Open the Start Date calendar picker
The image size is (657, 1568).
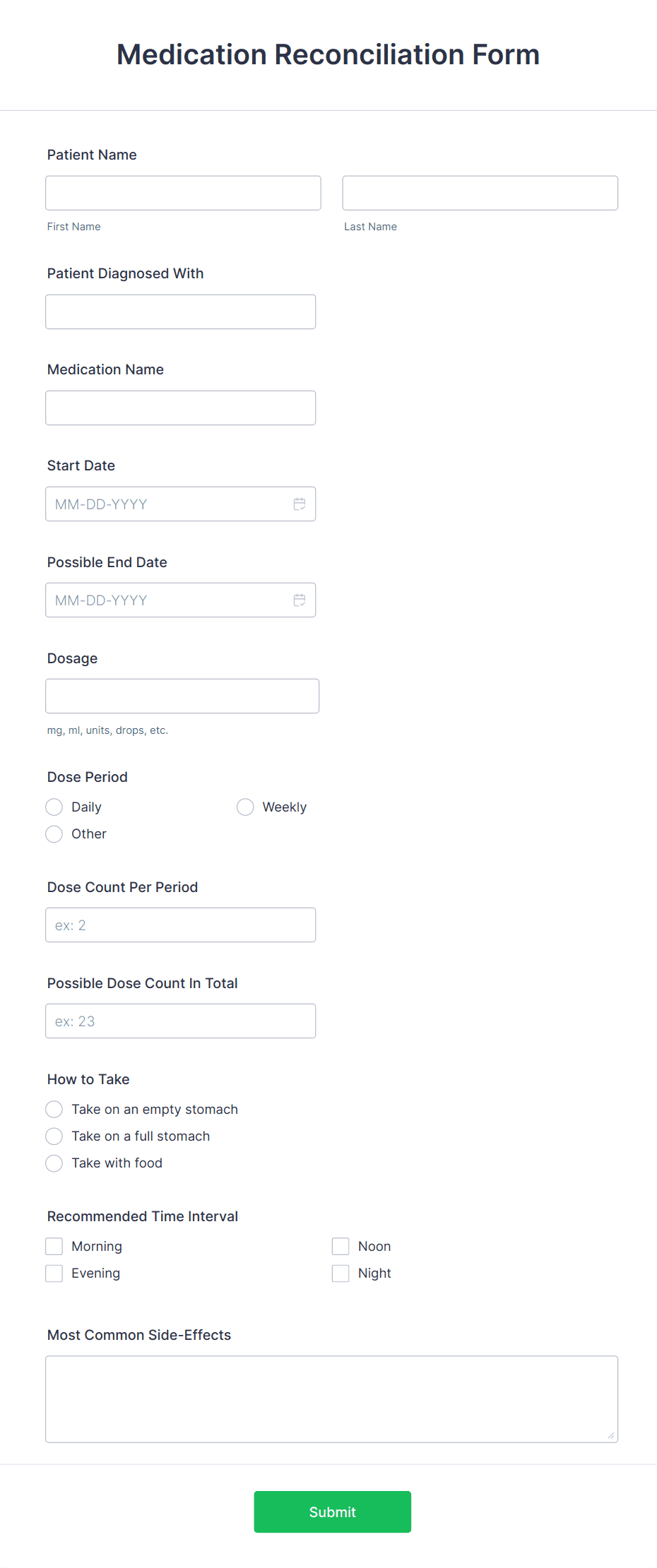tap(299, 504)
